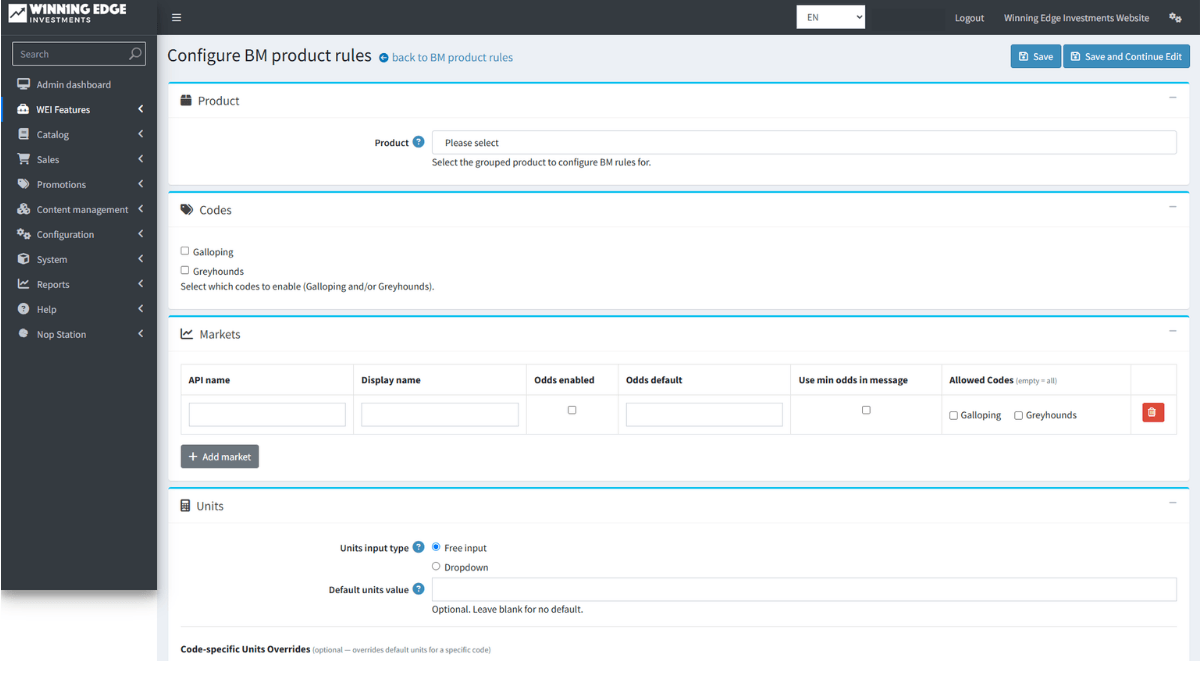Screen dimensions: 1200x675
Task: Collapse the Units panel
Action: coord(1172,503)
